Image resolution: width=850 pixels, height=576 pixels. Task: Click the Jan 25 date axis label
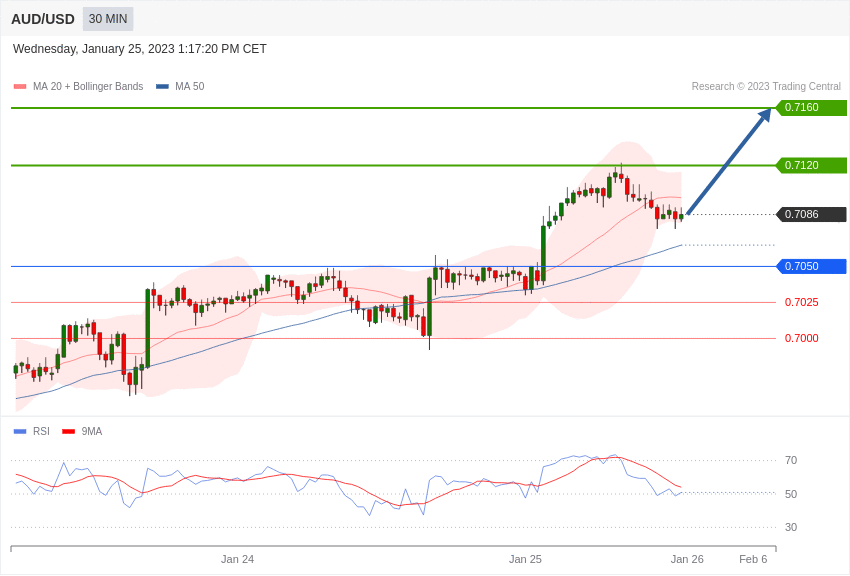point(525,559)
